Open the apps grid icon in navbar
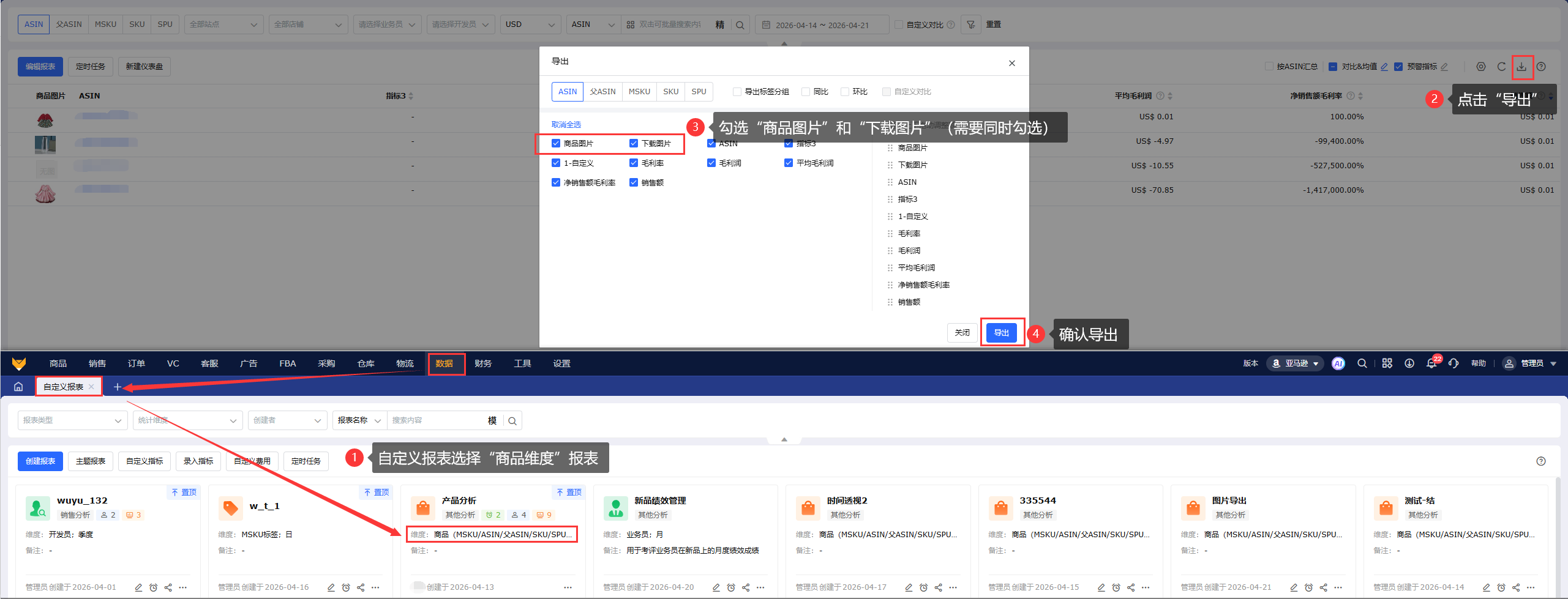 coord(1387,363)
